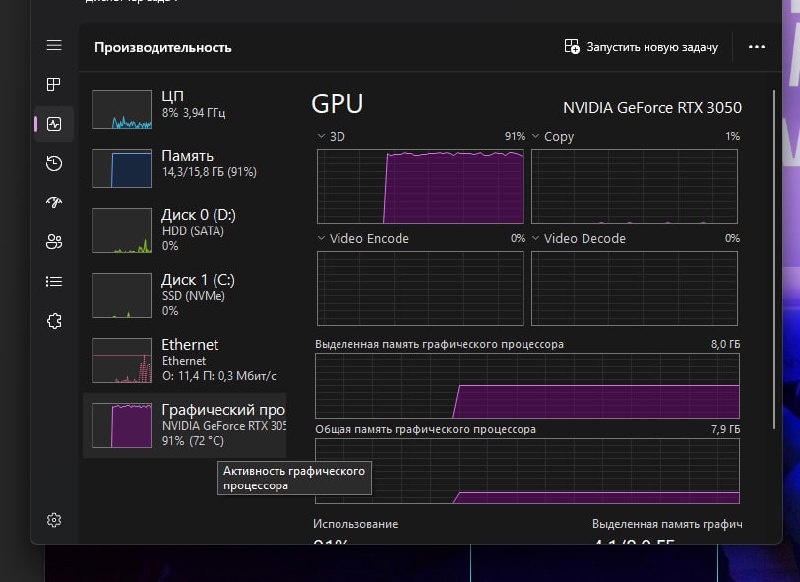800x582 pixels.
Task: Click the 7,9 ГБ shared memory label
Action: click(725, 429)
